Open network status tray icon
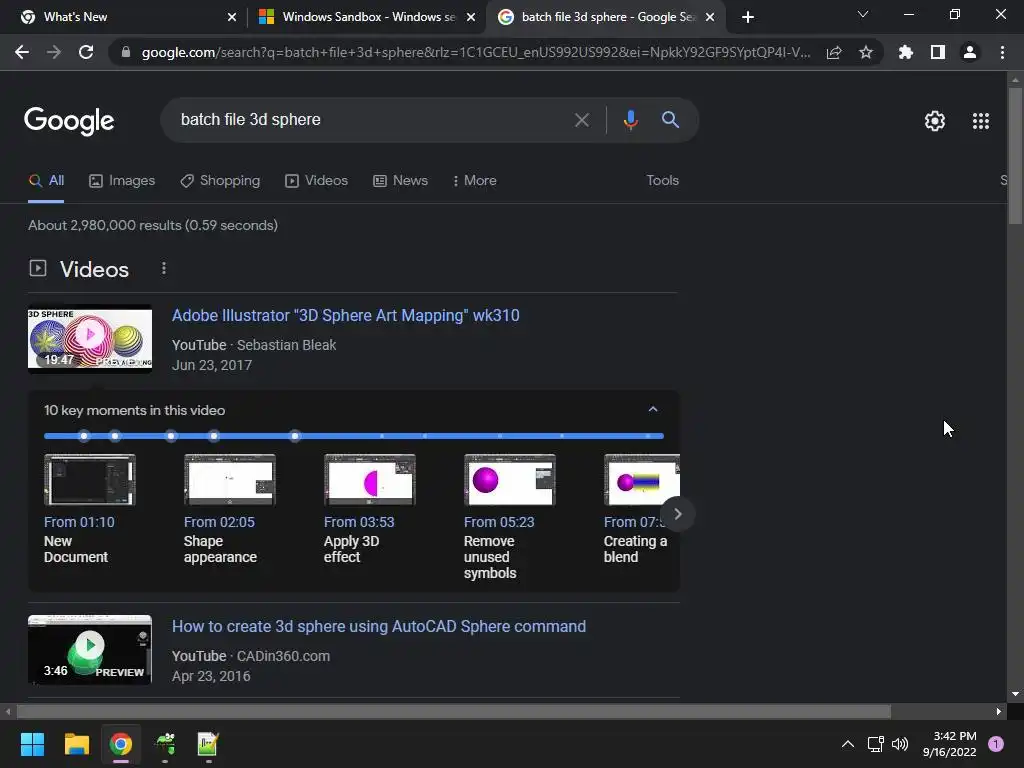 click(875, 744)
